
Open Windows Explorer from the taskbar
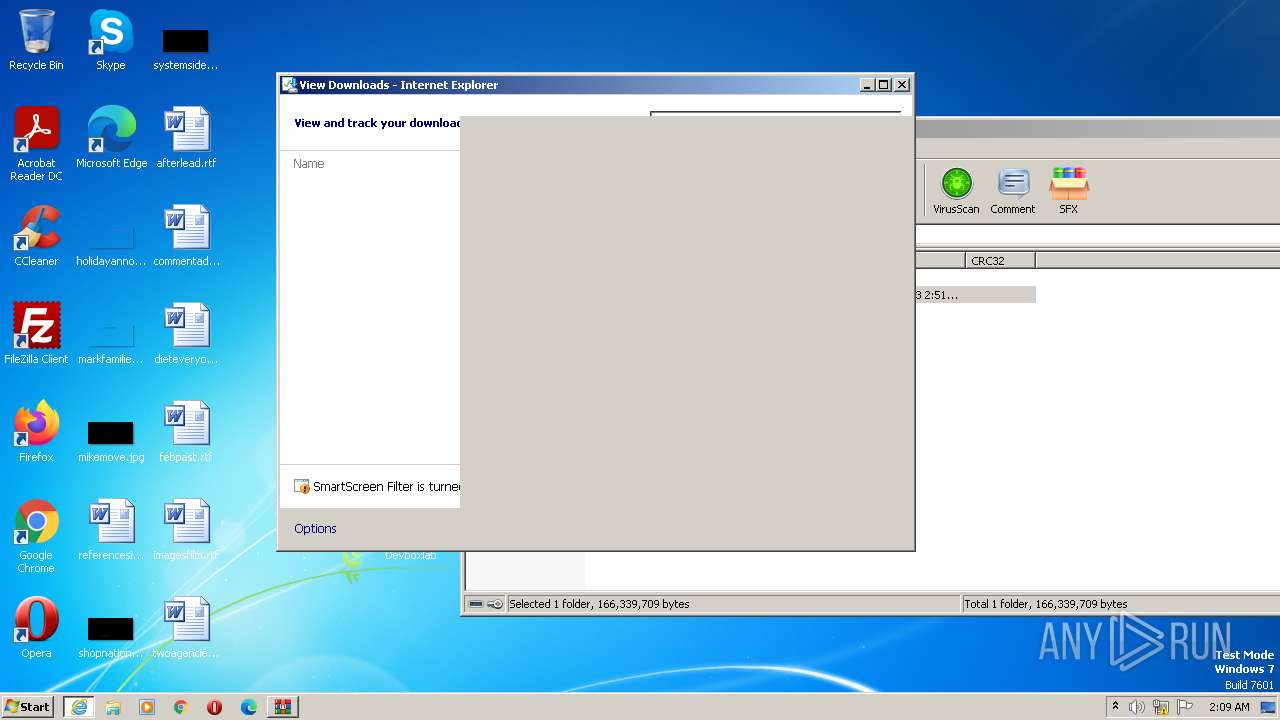point(113,707)
